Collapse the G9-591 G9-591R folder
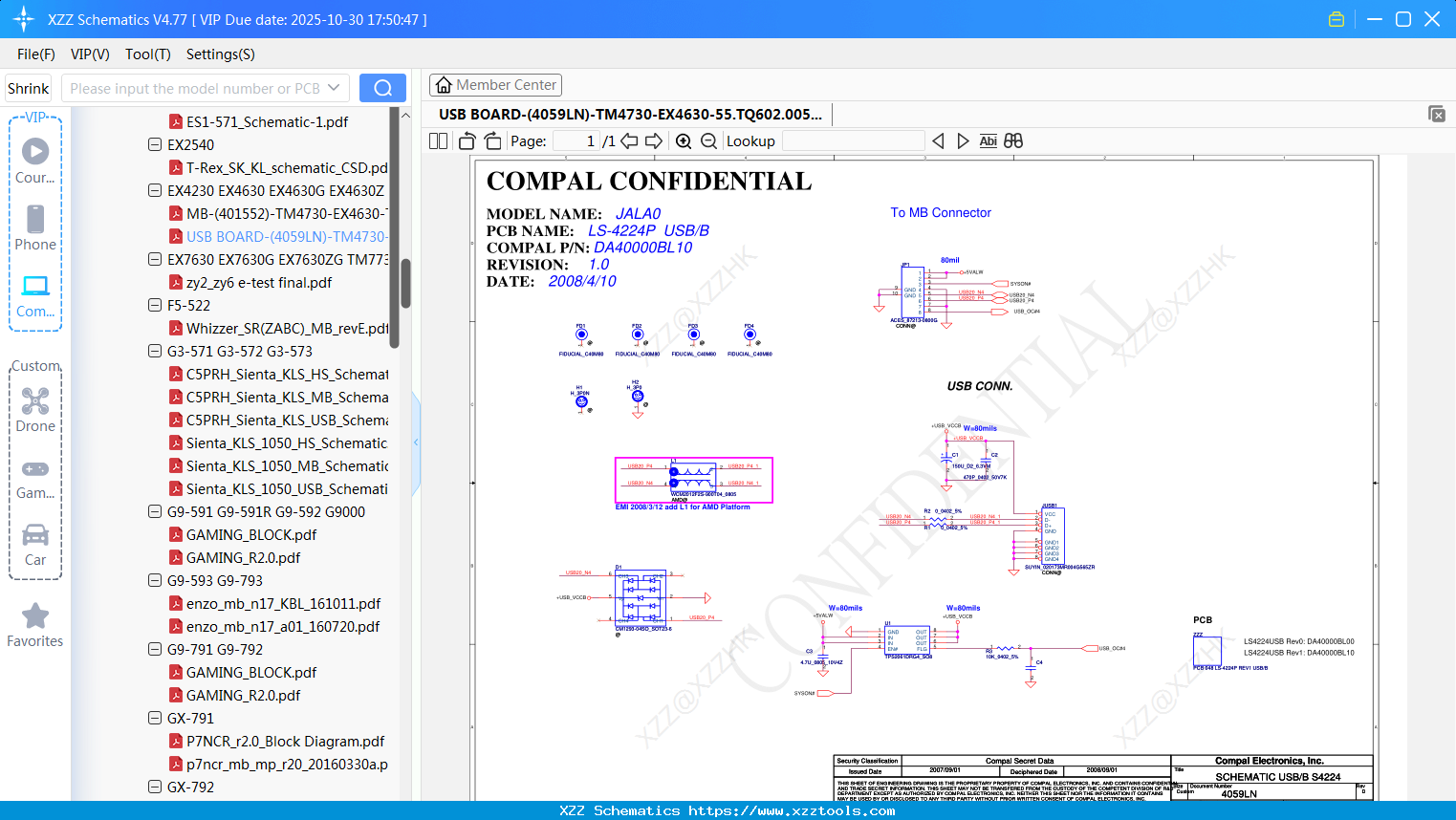Viewport: 1456px width, 820px height. (x=155, y=512)
